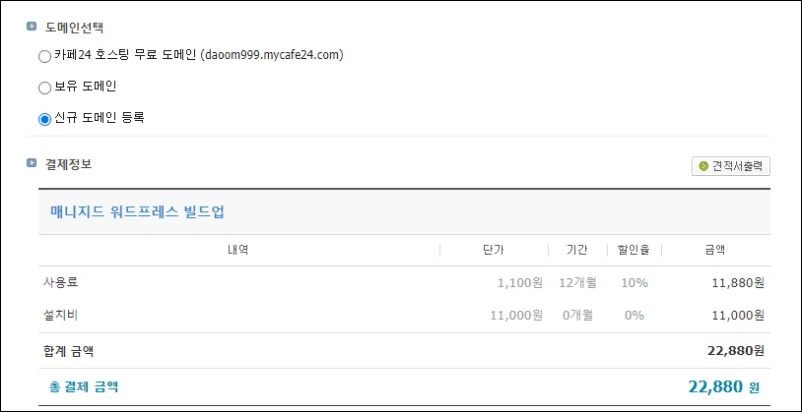Select the 카페24 호스팅 무료 도메인 radio button
802x412 pixels.
point(44,57)
